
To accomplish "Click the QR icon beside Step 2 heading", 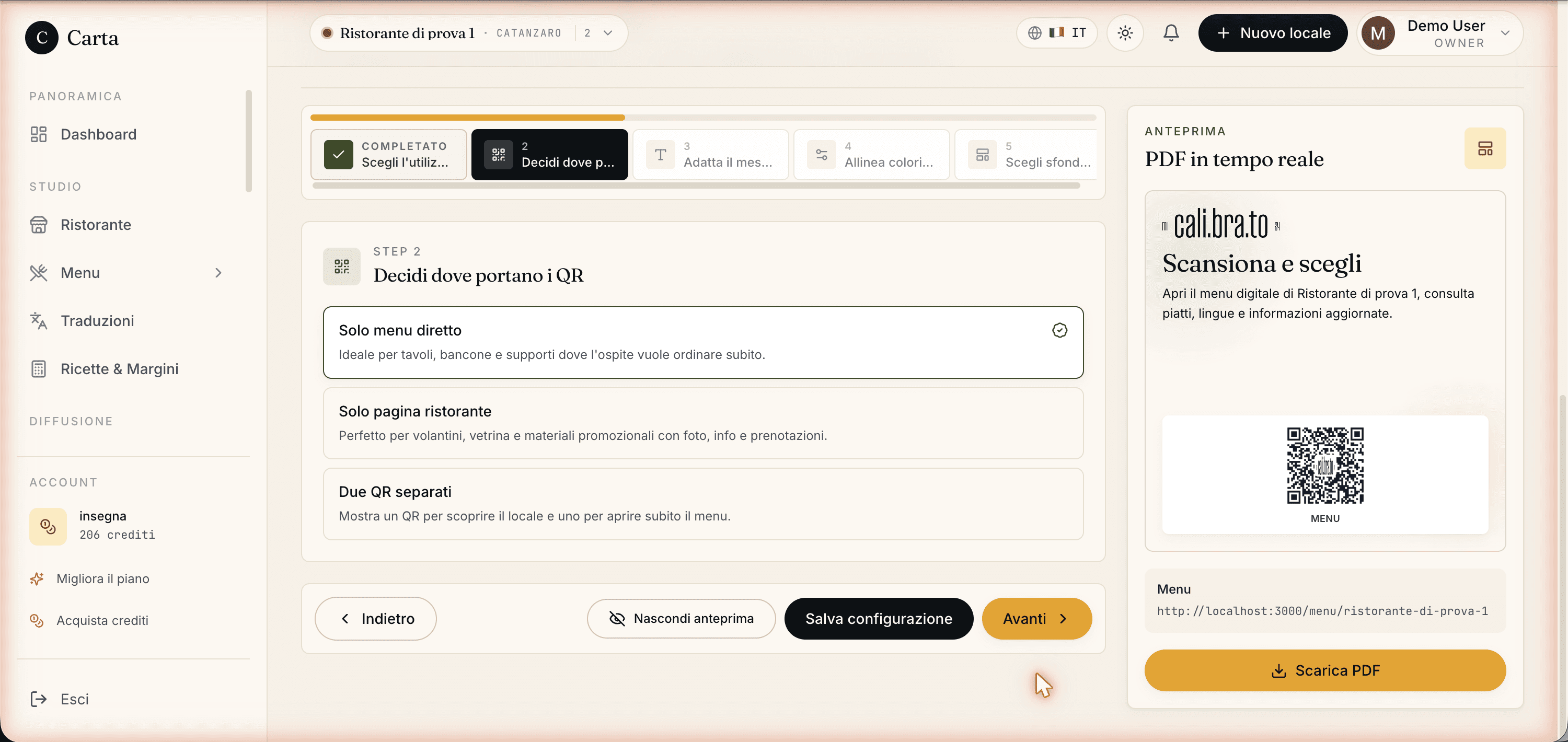I will (342, 266).
